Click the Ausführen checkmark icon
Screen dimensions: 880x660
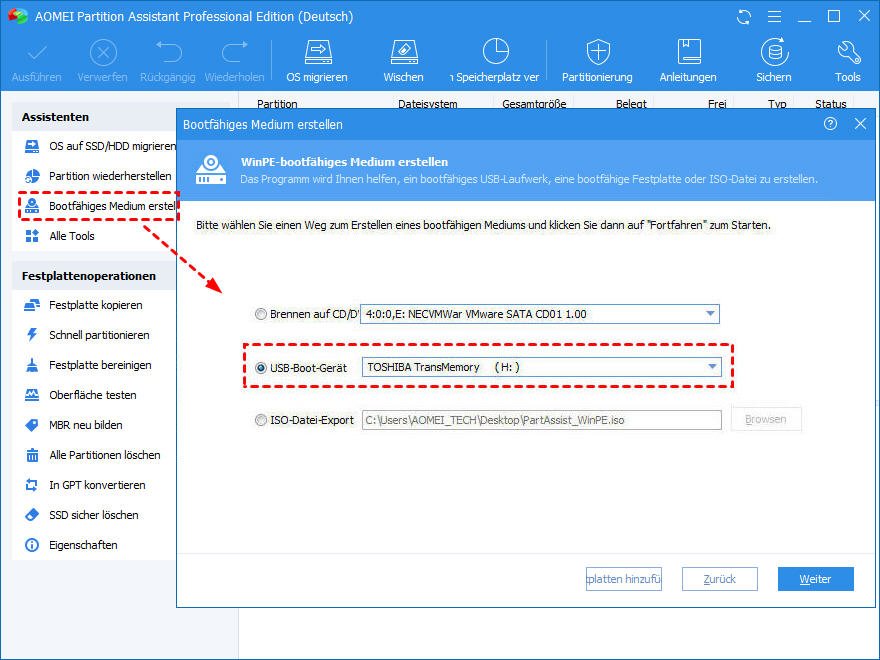pyautogui.click(x=37, y=54)
